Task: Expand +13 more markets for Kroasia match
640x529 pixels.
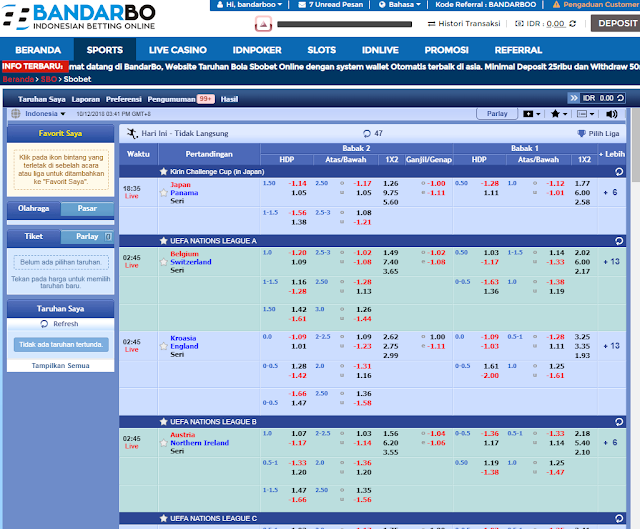Action: pyautogui.click(x=611, y=346)
